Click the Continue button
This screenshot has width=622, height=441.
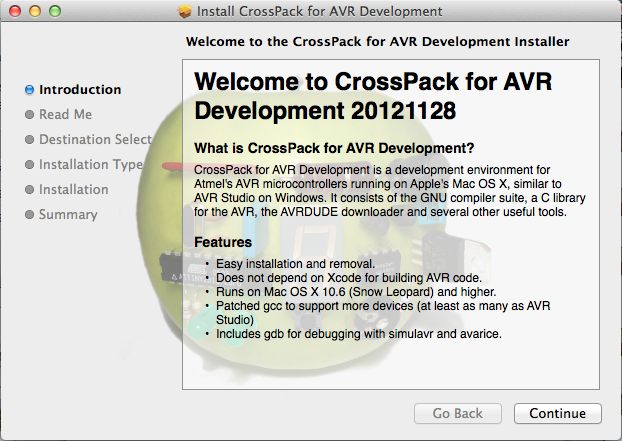click(x=558, y=413)
